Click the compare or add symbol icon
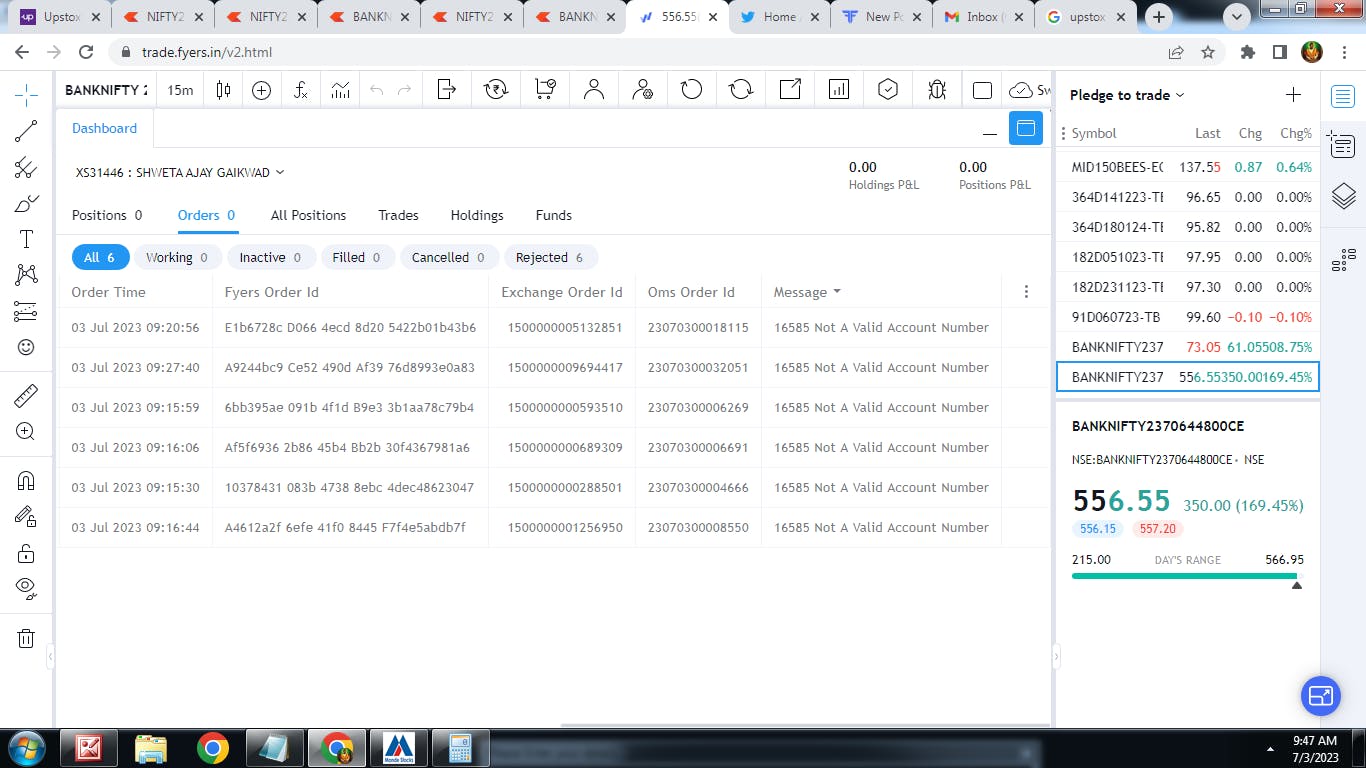The height and width of the screenshot is (768, 1366). pos(261,90)
